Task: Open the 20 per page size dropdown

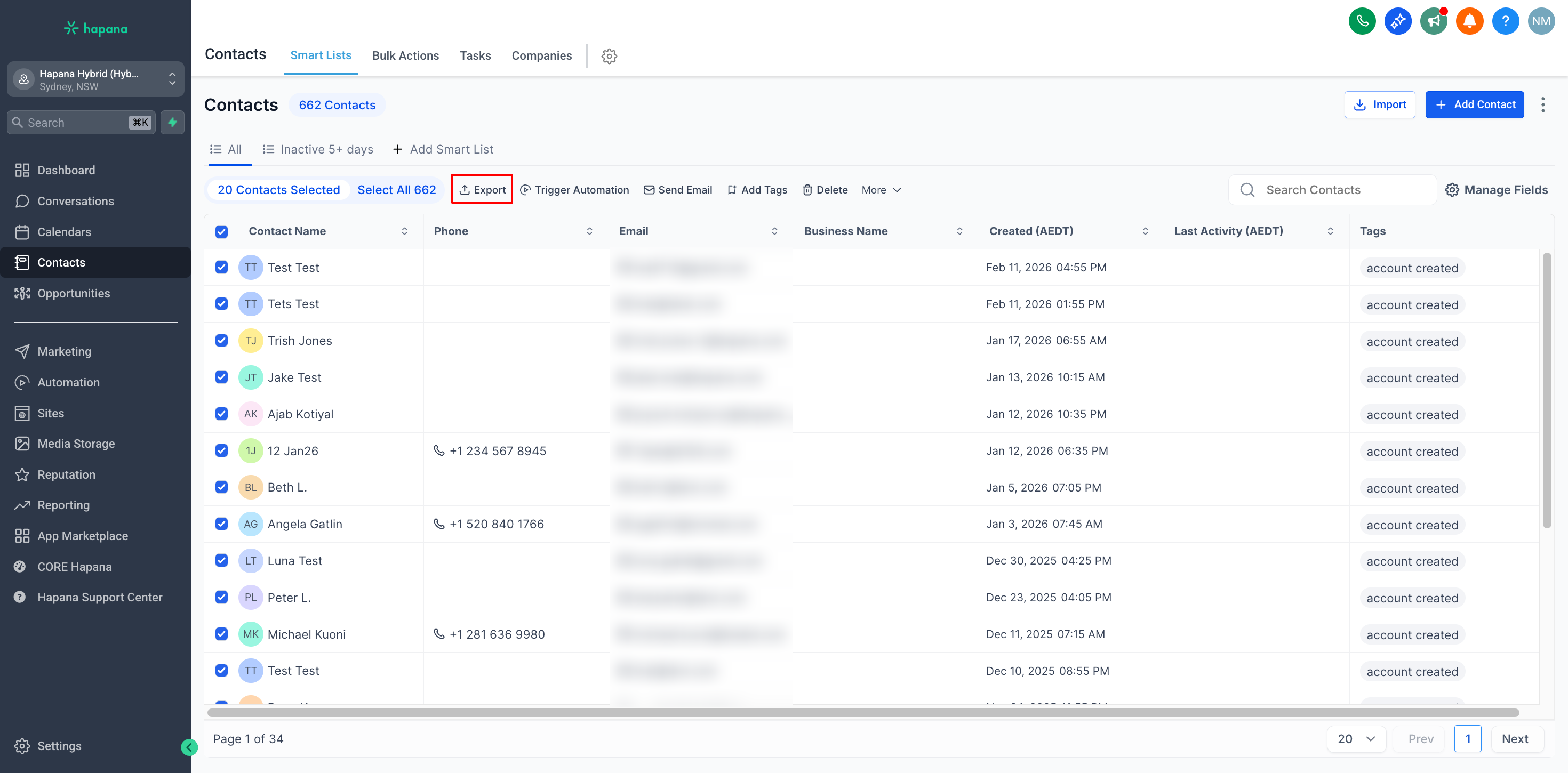Action: 1356,738
